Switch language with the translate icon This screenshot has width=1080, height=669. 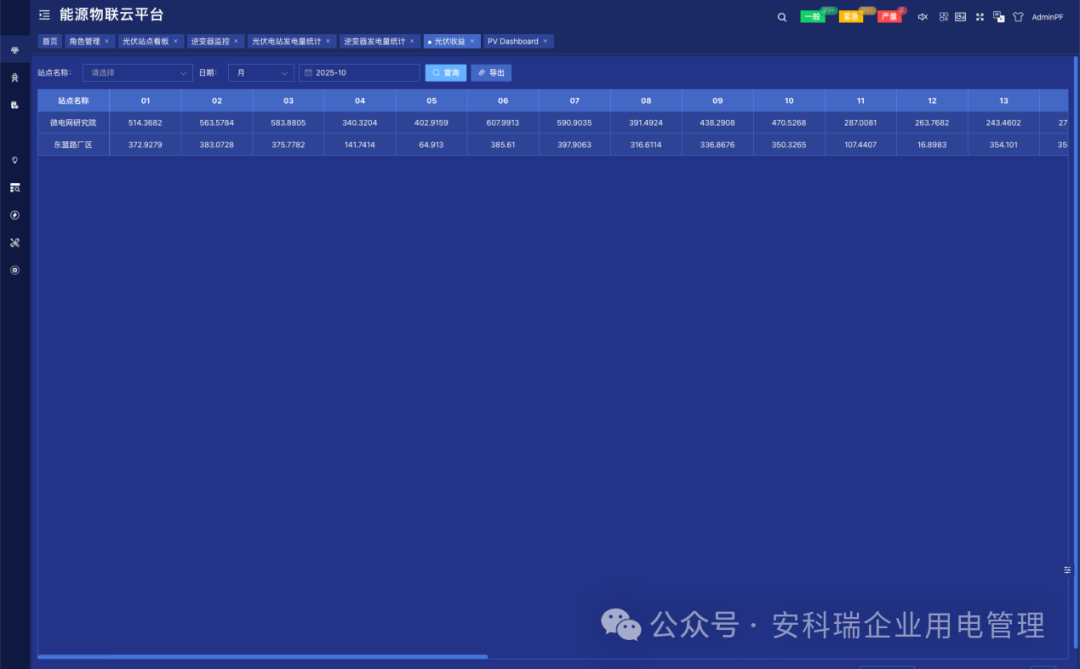pos(999,17)
